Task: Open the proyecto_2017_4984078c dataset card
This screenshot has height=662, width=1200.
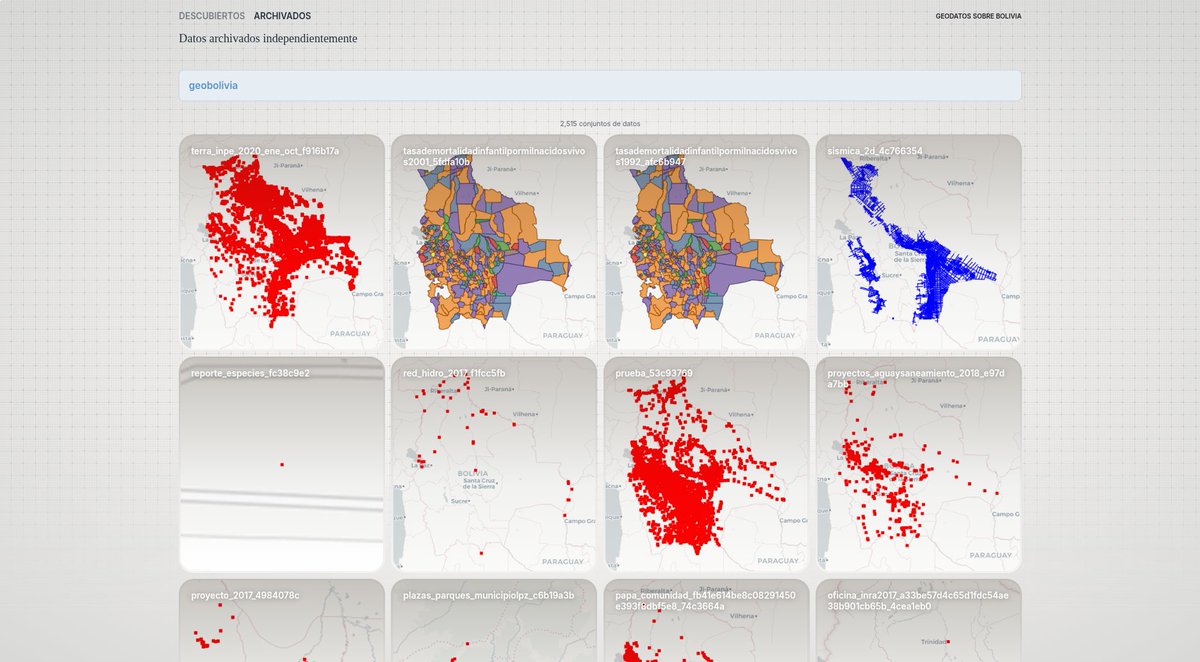Action: tap(281, 620)
